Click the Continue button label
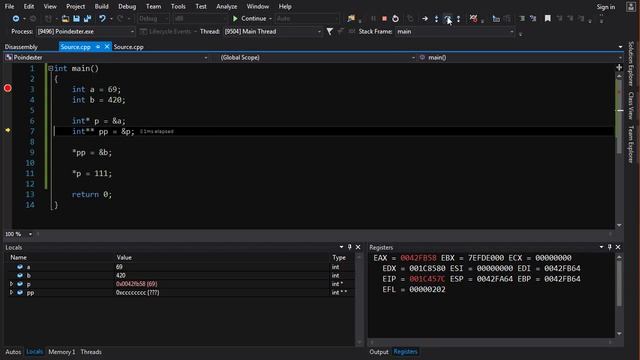 tap(253, 19)
